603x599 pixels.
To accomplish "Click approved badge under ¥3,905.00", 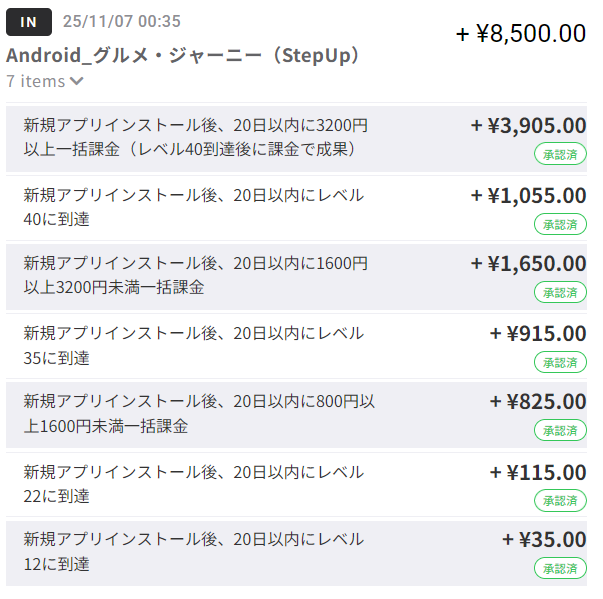I will tap(560, 154).
